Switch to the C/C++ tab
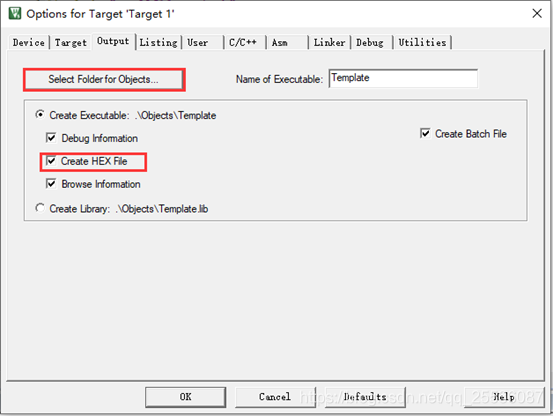 244,43
